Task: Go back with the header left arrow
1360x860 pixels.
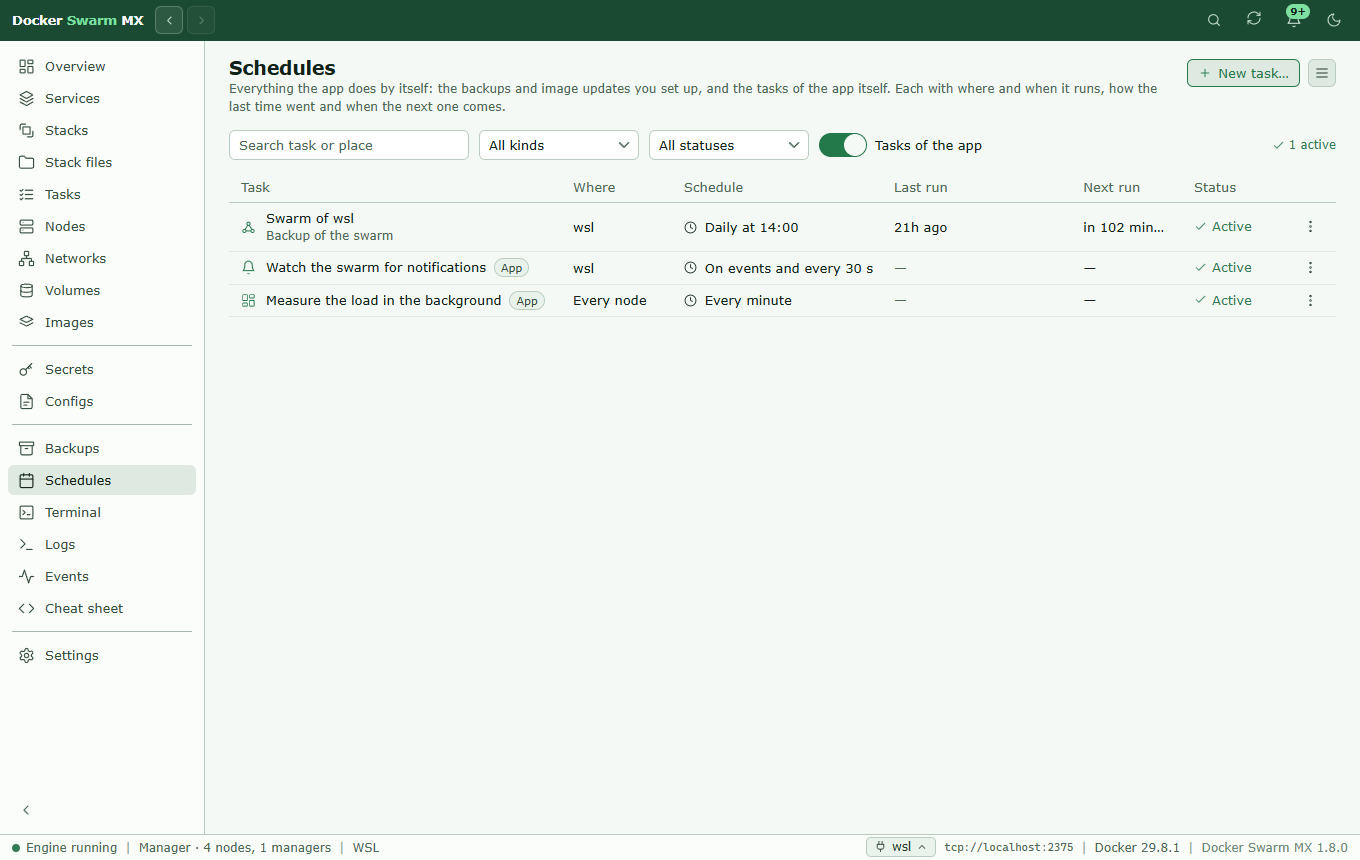Action: point(169,20)
